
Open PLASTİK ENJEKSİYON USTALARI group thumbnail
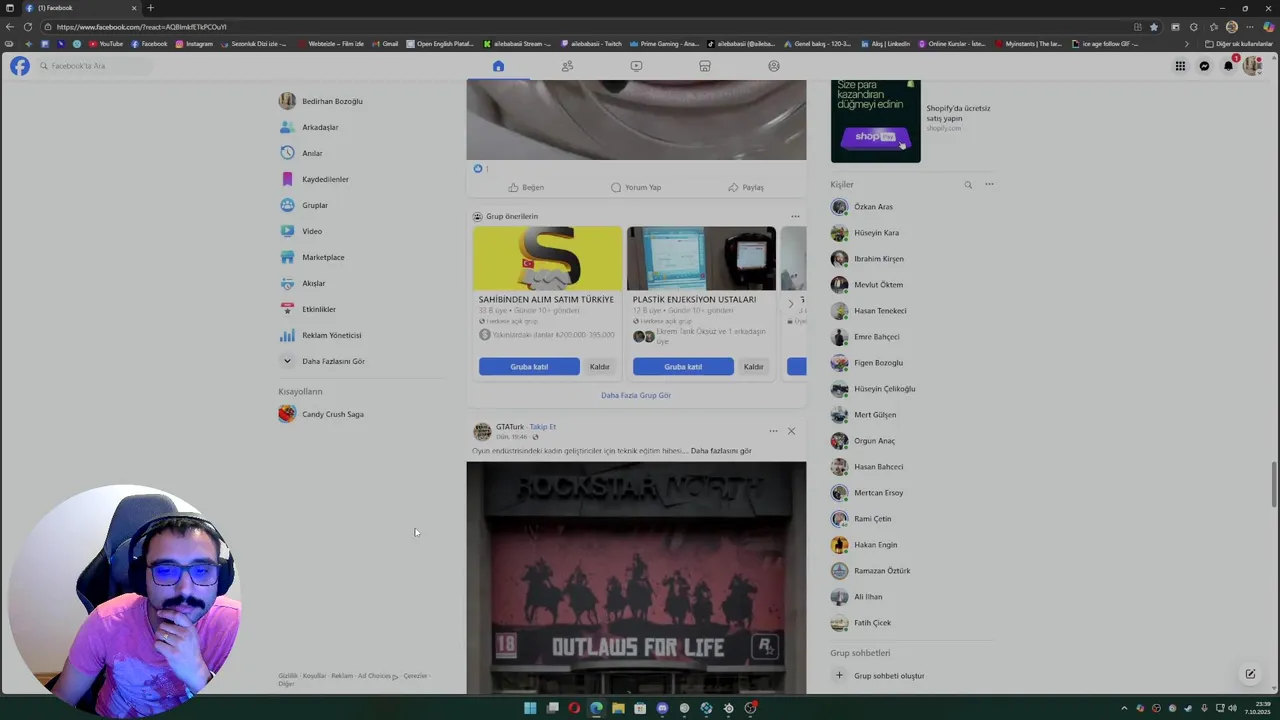[701, 258]
